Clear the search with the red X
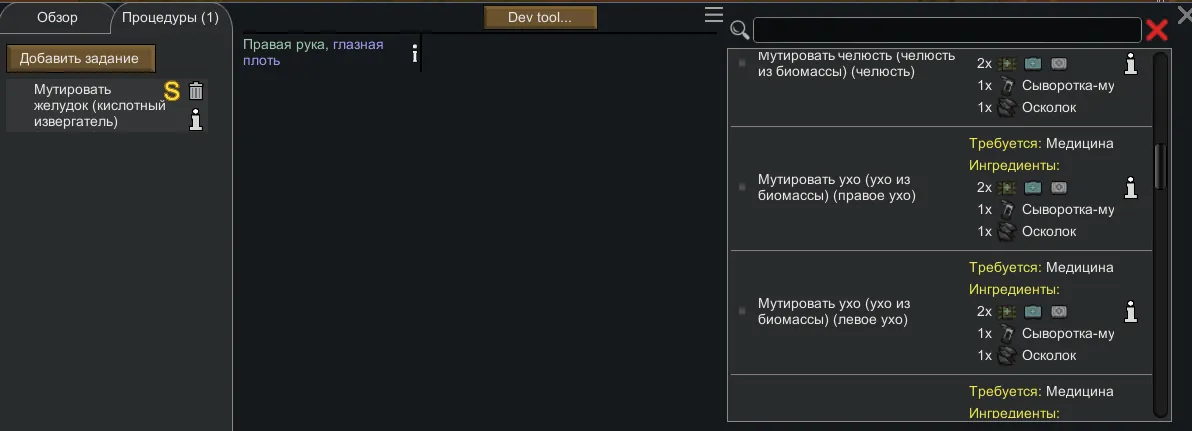Viewport: 1192px width, 431px height. point(1157,30)
